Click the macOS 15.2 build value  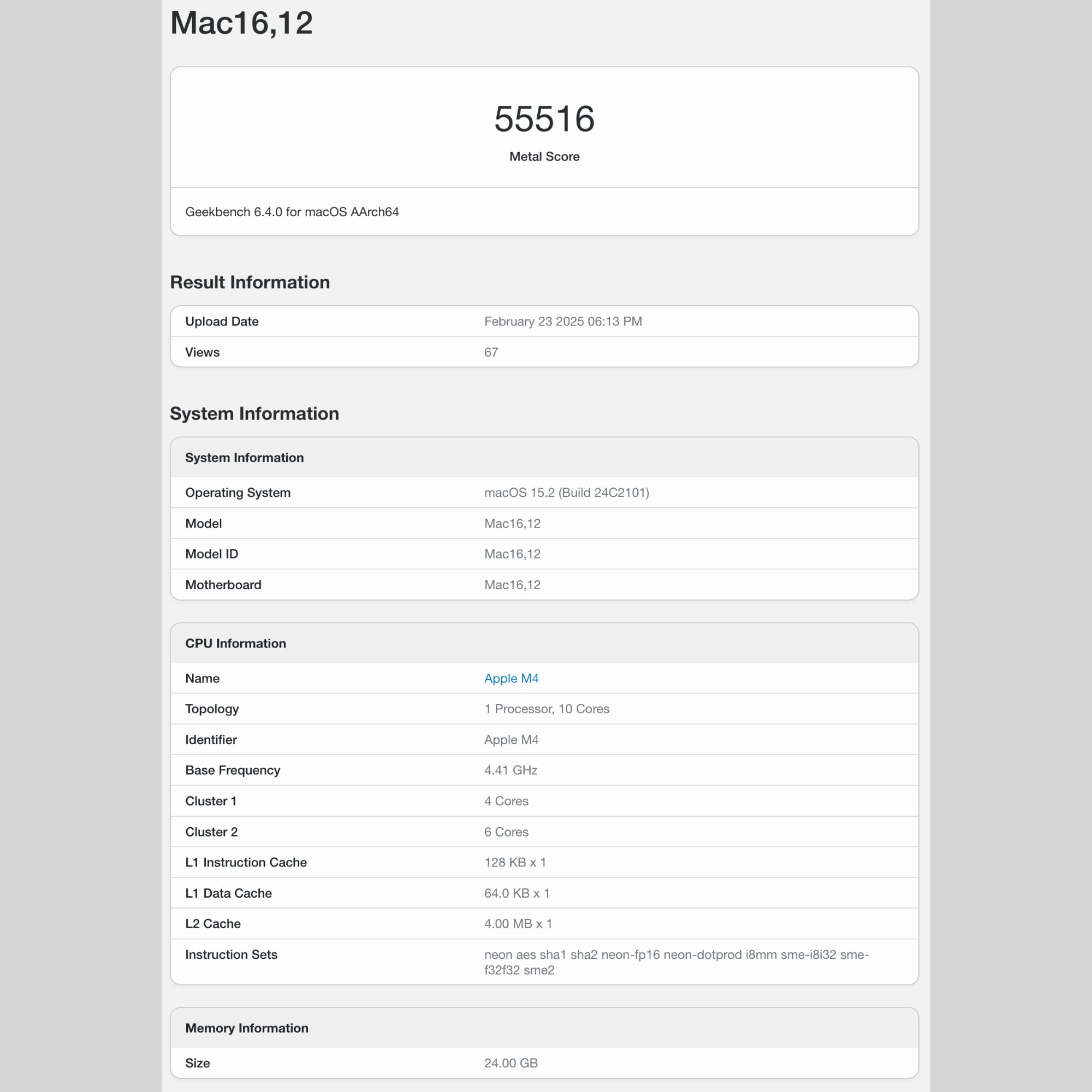click(566, 492)
